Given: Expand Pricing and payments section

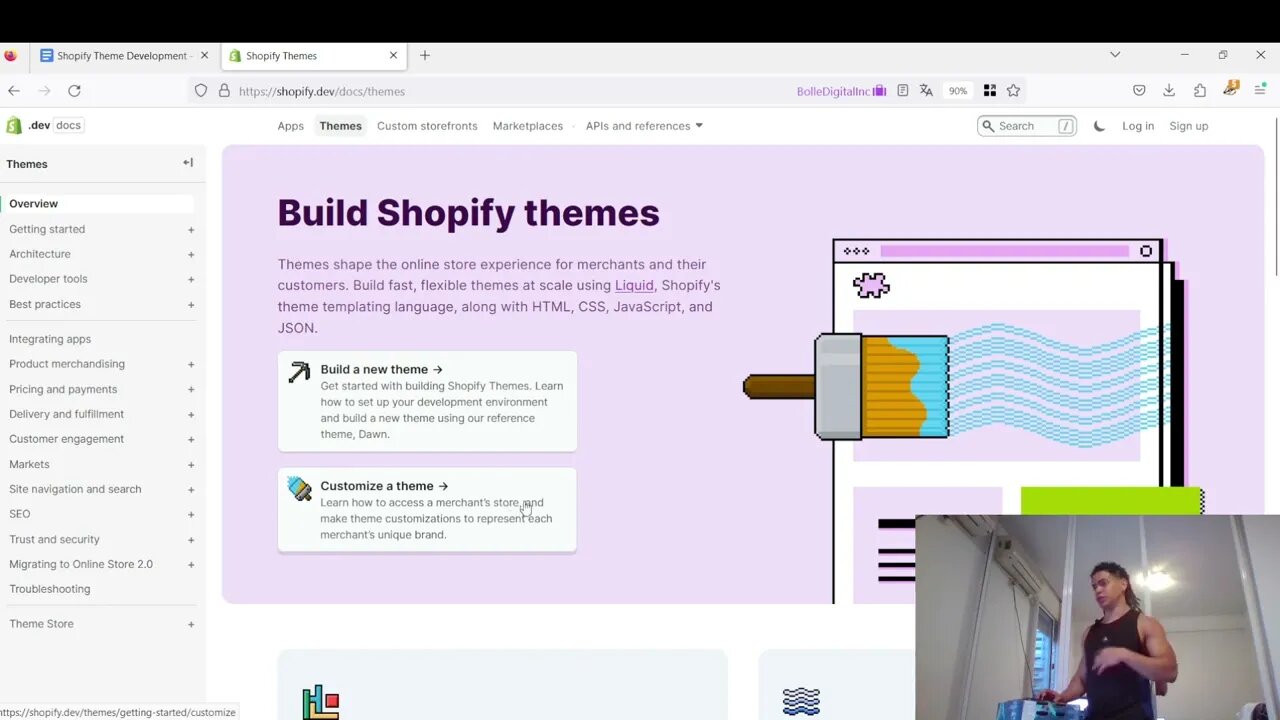Looking at the screenshot, I should [x=191, y=389].
